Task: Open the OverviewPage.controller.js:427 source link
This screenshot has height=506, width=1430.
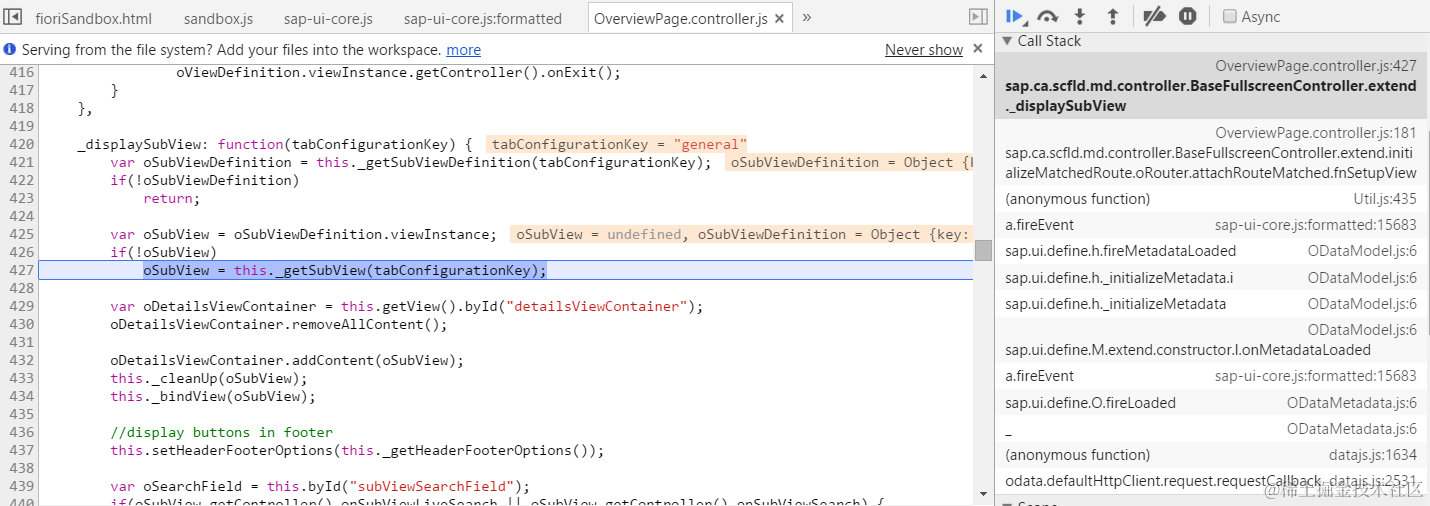Action: click(1316, 66)
